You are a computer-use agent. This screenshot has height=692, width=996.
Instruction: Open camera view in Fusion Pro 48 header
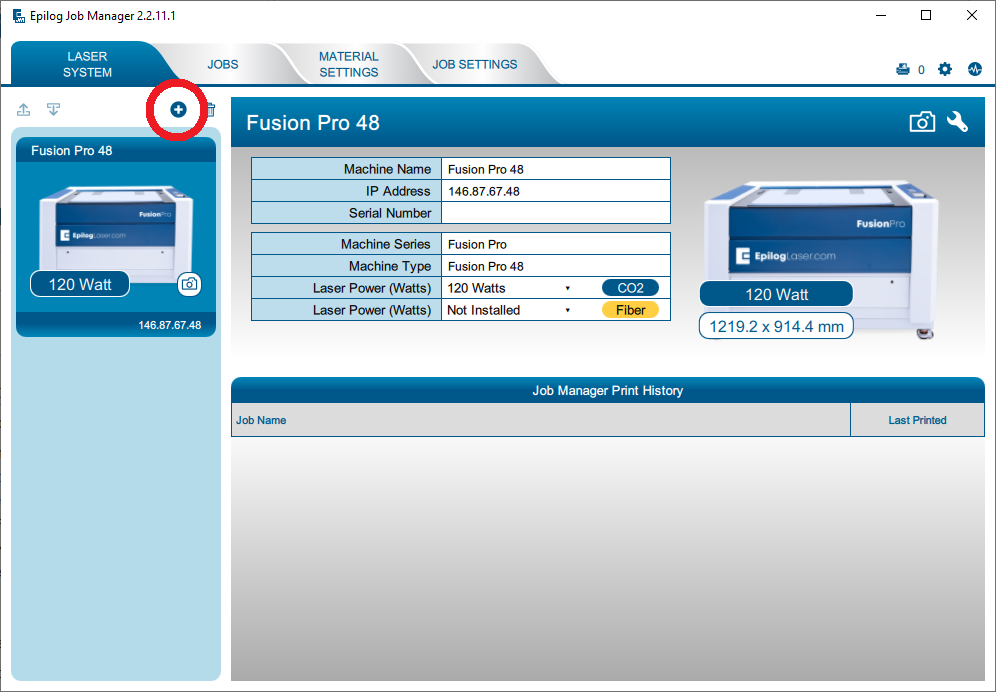922,122
